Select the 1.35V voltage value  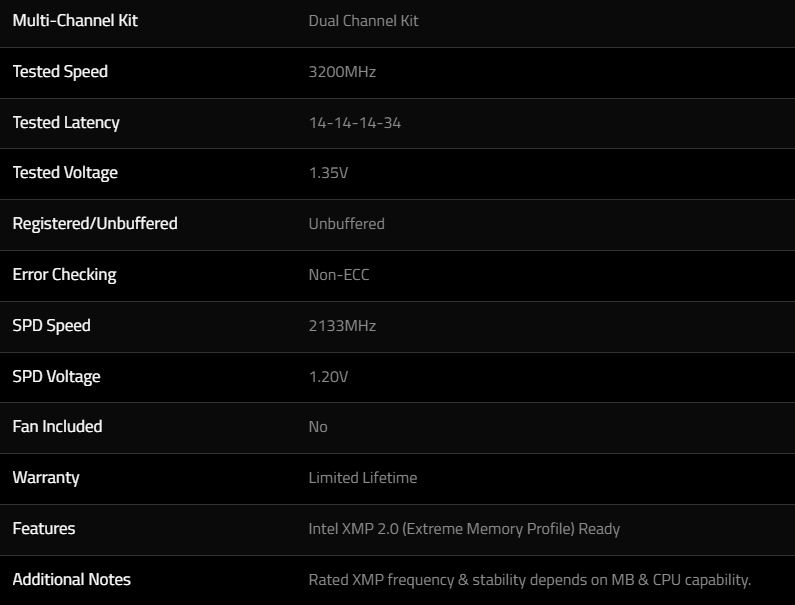pyautogui.click(x=328, y=173)
